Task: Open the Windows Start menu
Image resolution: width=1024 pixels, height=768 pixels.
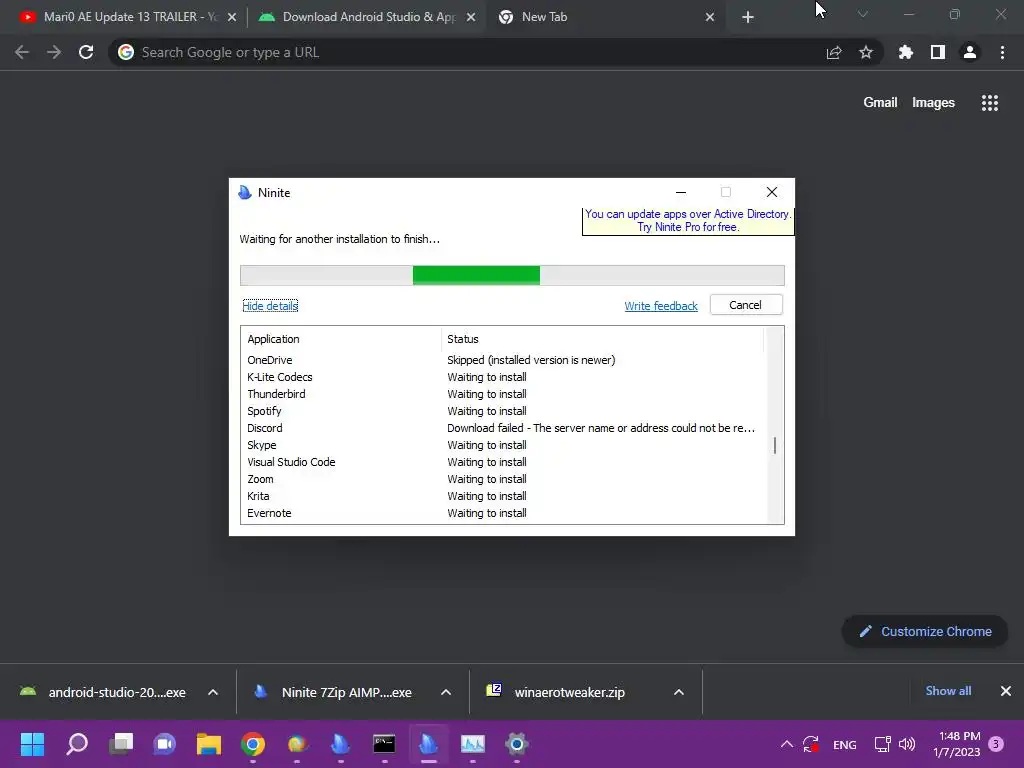Action: [x=32, y=744]
